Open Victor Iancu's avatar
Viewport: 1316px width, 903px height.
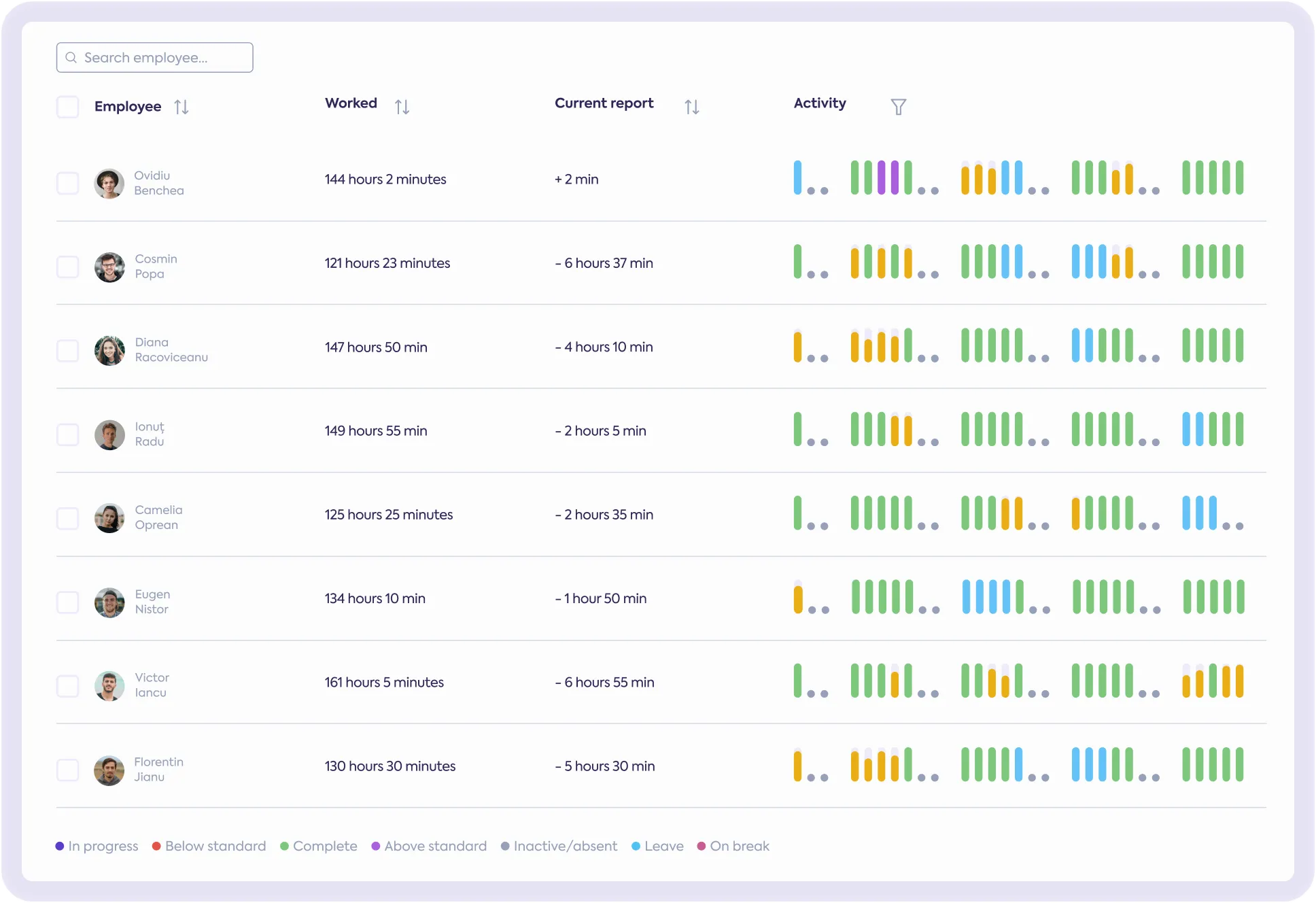click(109, 685)
